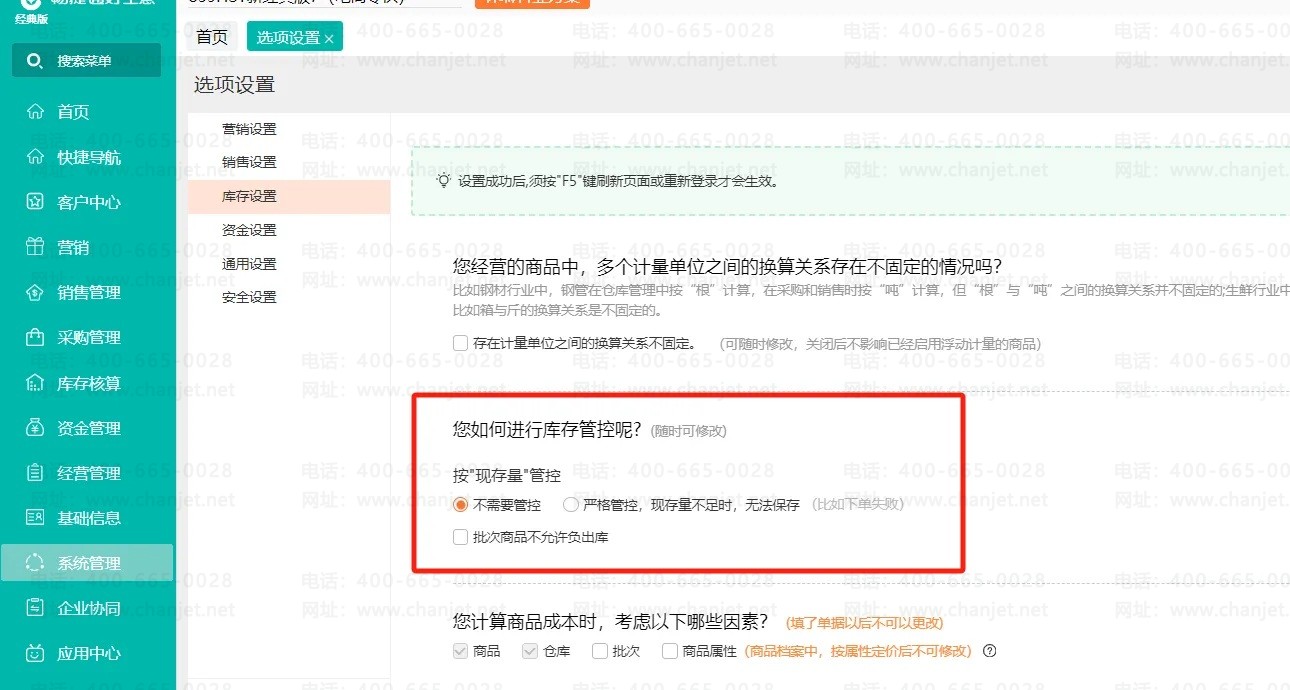Open 销售设置 in the settings list

click(x=249, y=162)
